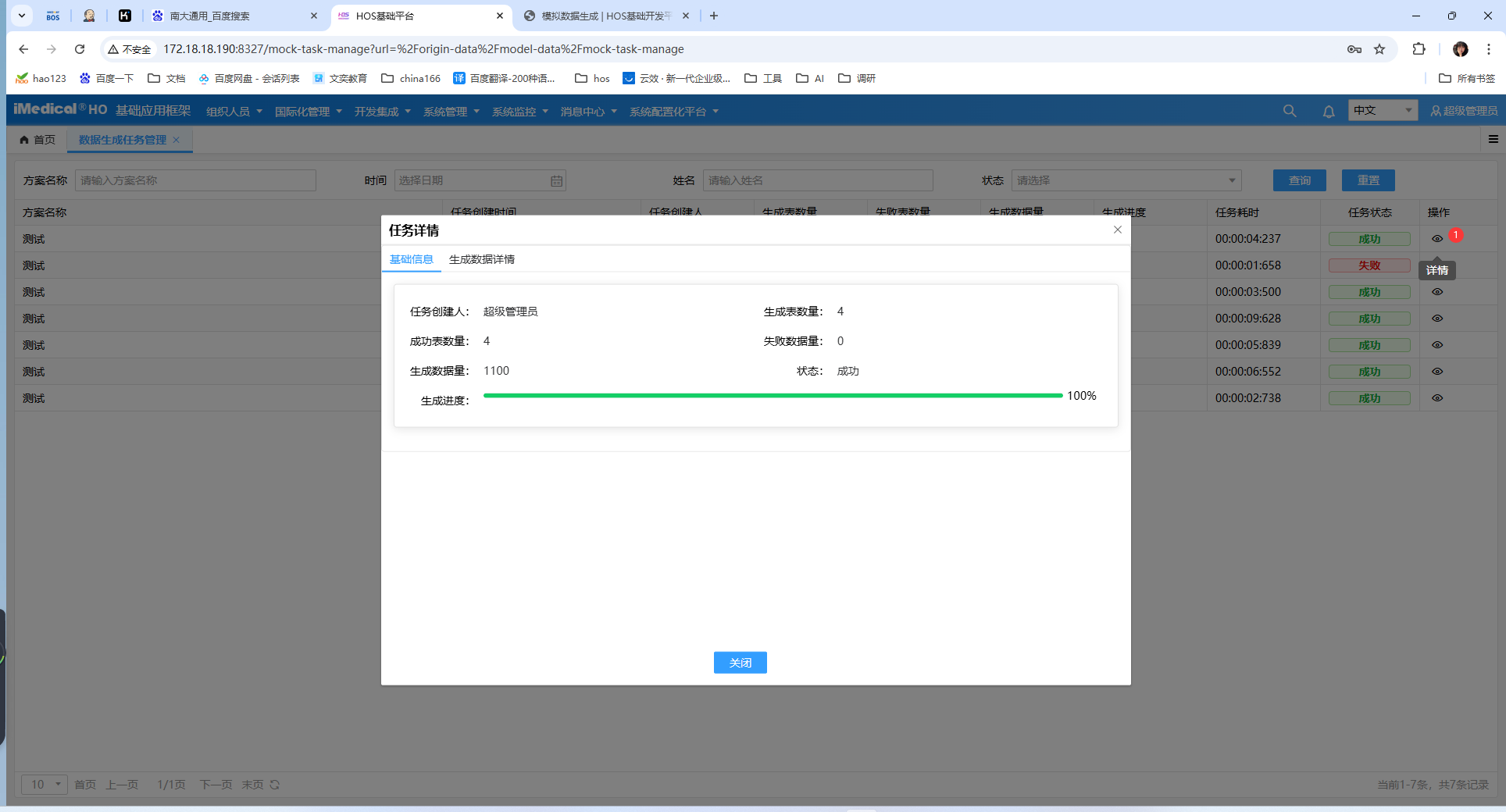Click the green 生成进度 progress bar

click(x=772, y=396)
